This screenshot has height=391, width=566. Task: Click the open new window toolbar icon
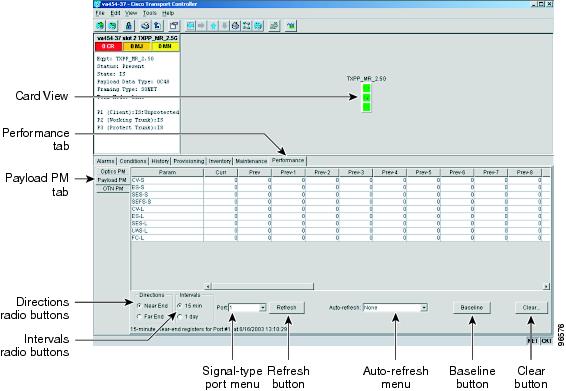pyautogui.click(x=174, y=26)
